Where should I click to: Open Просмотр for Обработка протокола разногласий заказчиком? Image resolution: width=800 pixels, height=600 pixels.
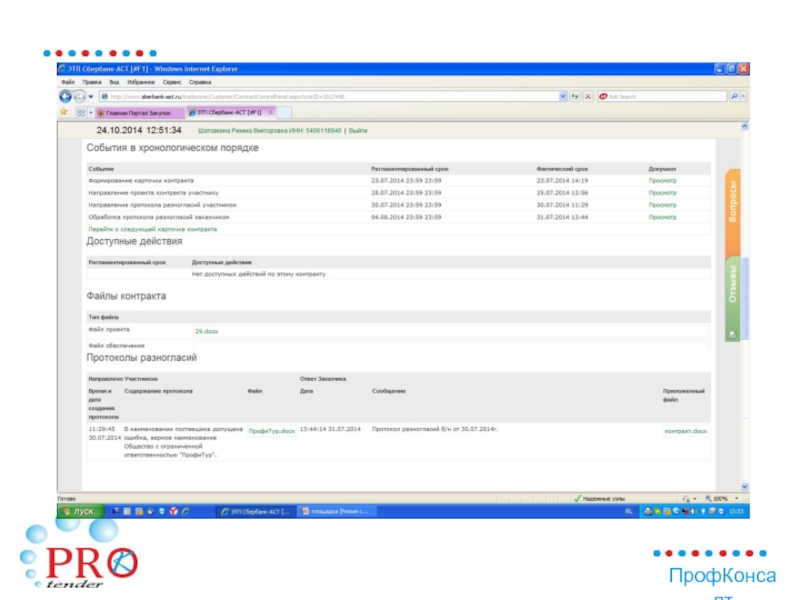[662, 217]
